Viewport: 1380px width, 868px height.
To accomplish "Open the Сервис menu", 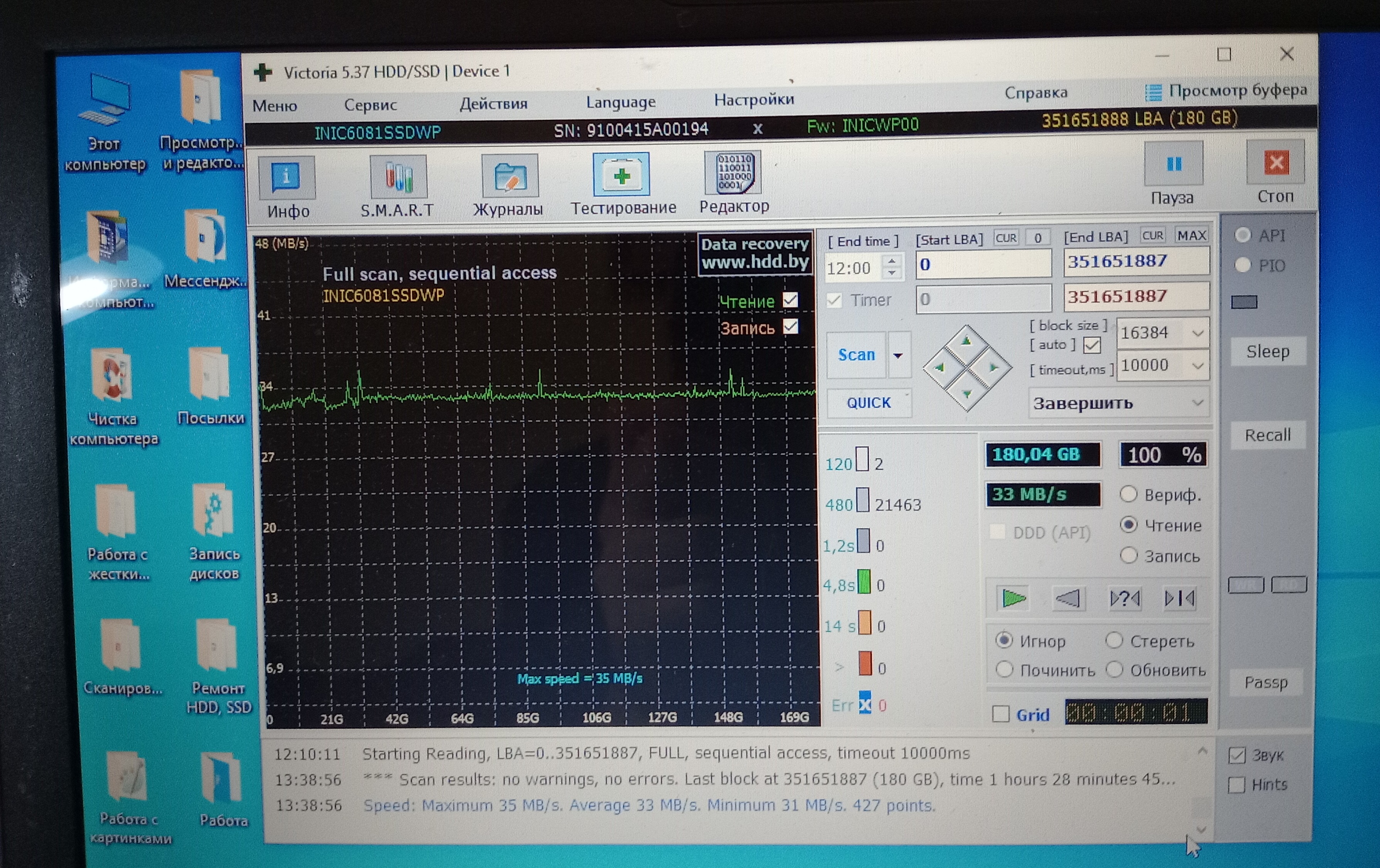I will coord(370,105).
